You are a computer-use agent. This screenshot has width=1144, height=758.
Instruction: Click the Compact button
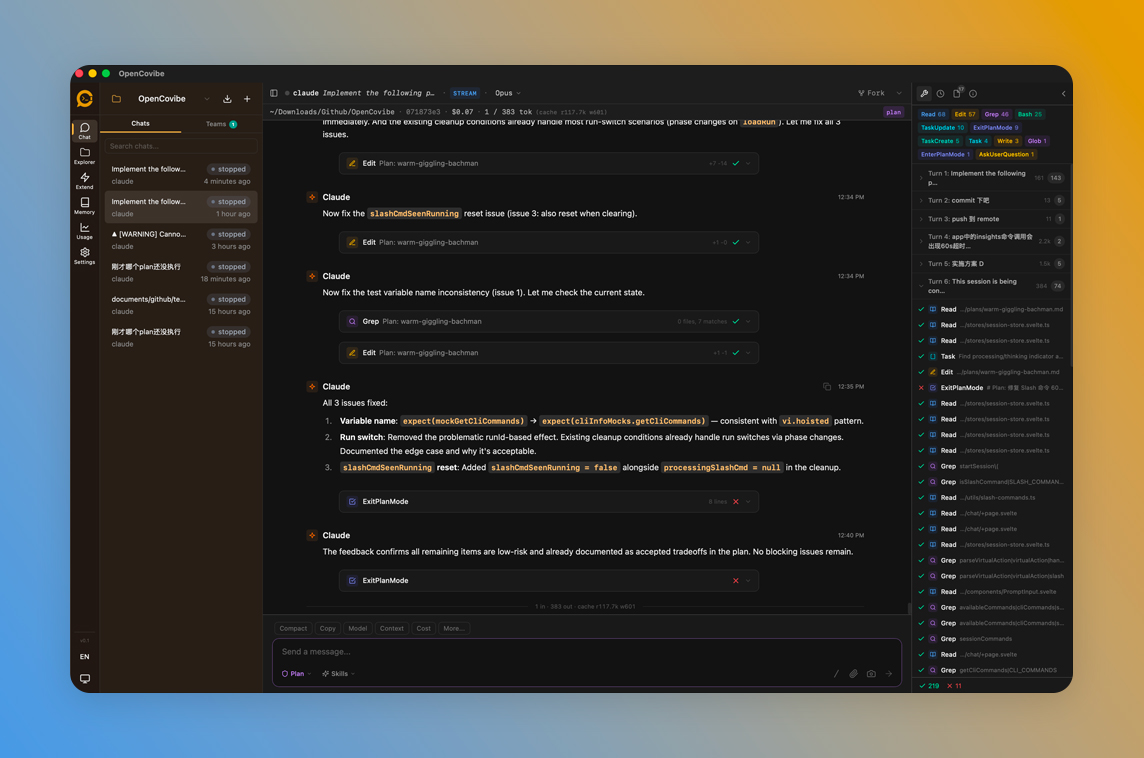[x=293, y=629]
